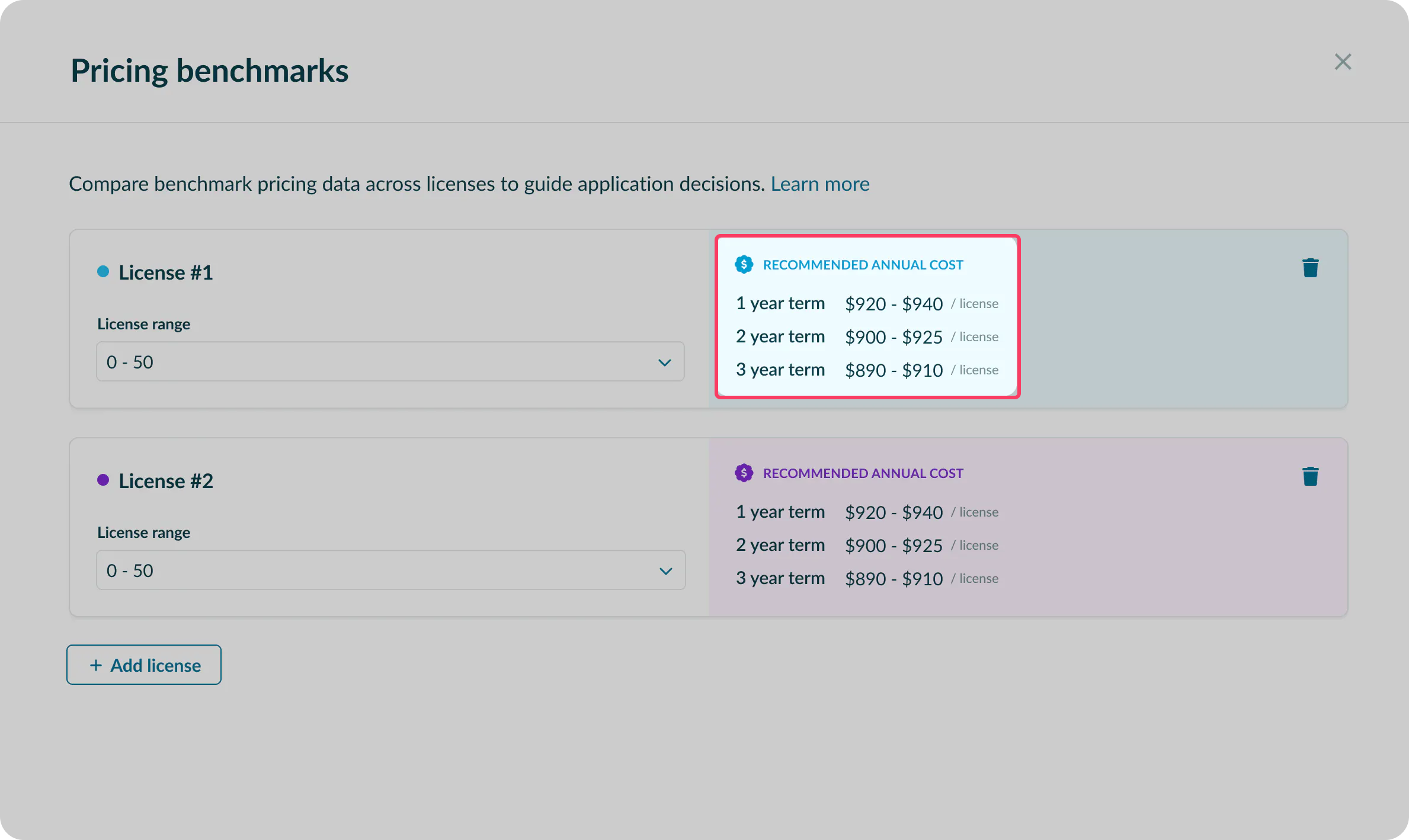
Task: Close the Pricing benchmarks dialog
Action: coord(1343,62)
